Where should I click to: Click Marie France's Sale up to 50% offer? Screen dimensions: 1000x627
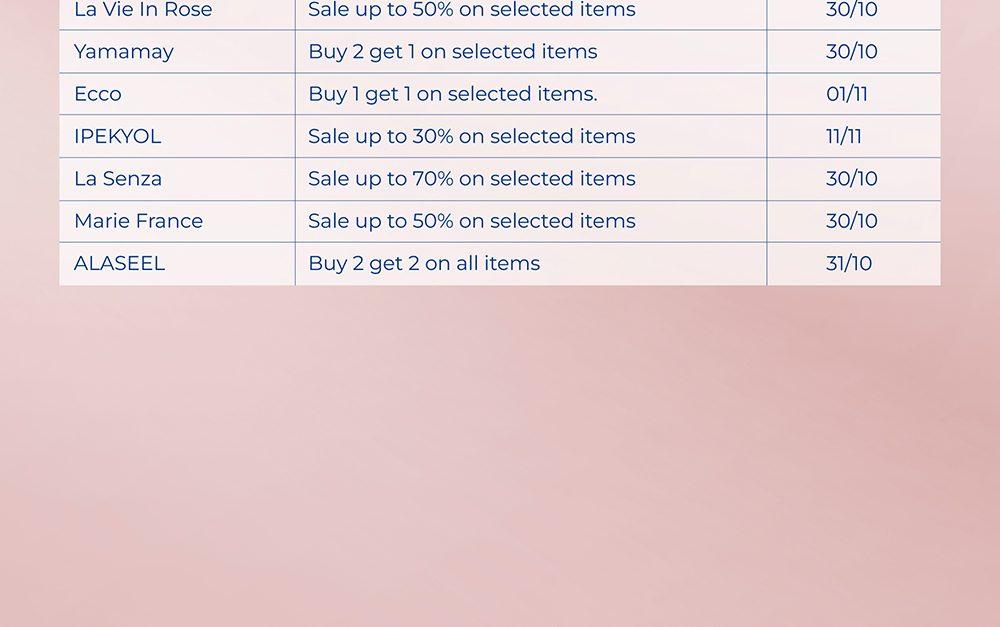(x=471, y=221)
